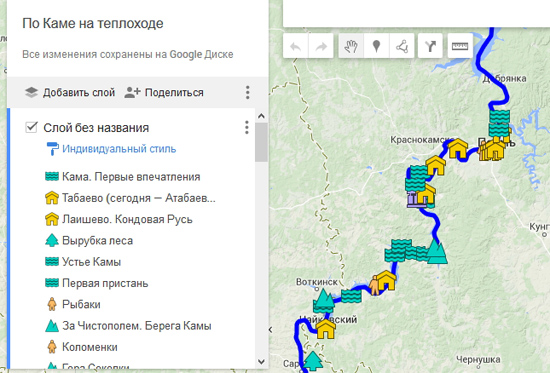
Task: Open the add directions tool
Action: pos(430,46)
